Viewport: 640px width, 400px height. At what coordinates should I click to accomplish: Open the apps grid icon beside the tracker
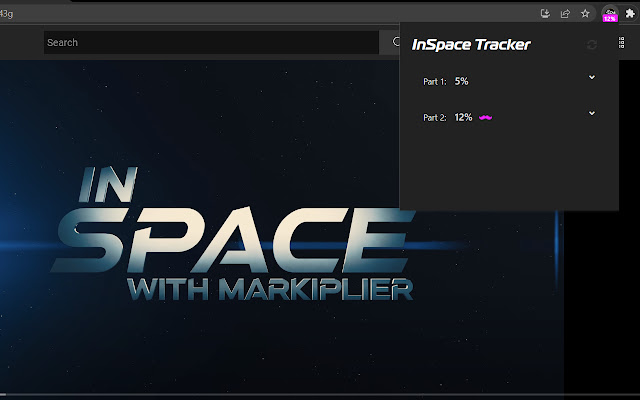coord(622,42)
